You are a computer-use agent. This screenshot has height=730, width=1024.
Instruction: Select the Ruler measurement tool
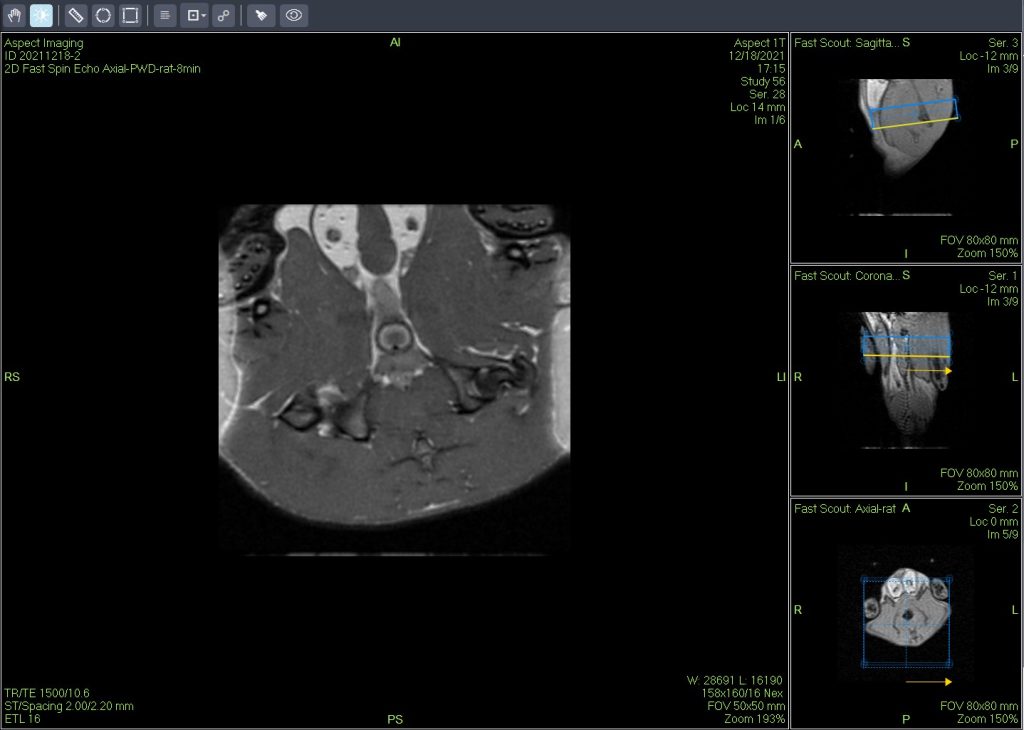point(76,15)
